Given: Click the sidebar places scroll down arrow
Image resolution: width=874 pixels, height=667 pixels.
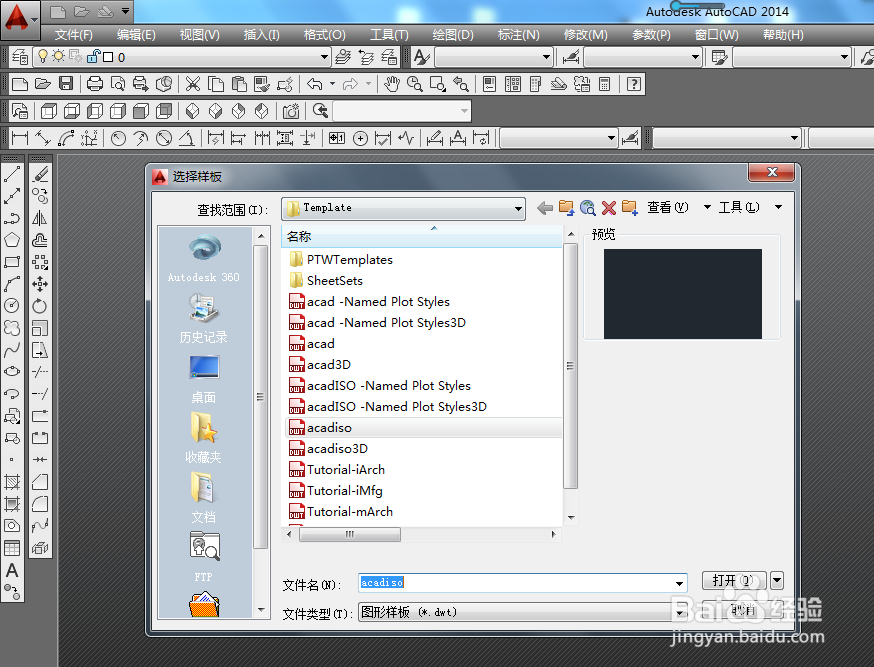Looking at the screenshot, I should tap(260, 610).
